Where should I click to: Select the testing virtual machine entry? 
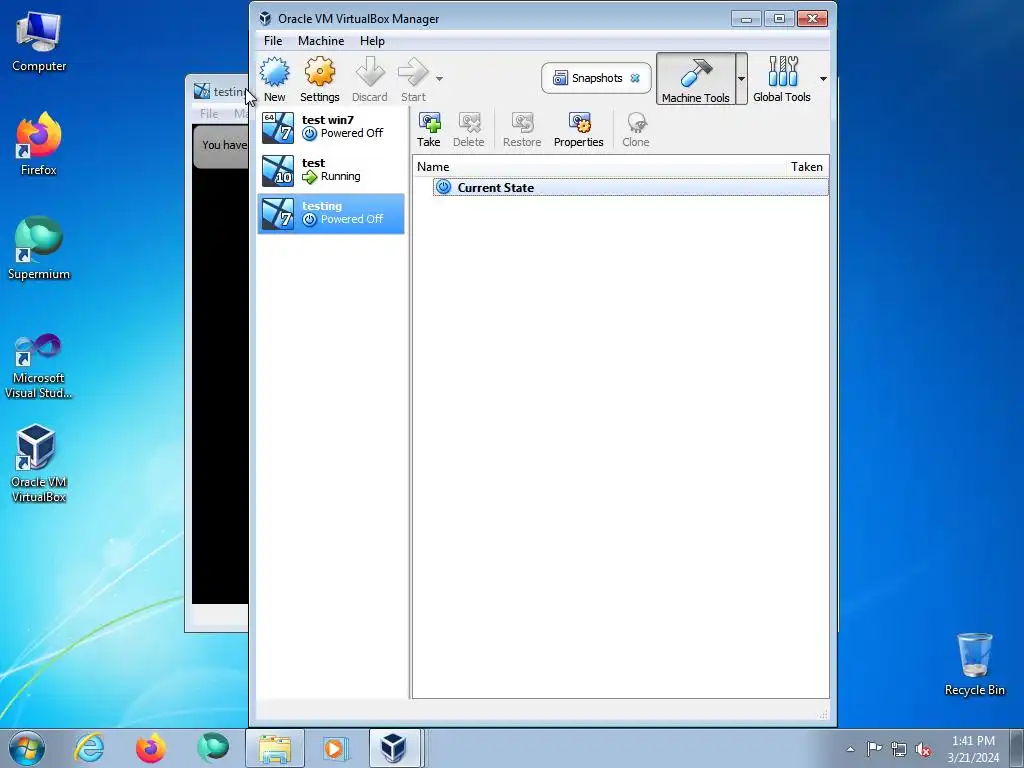tap(331, 214)
